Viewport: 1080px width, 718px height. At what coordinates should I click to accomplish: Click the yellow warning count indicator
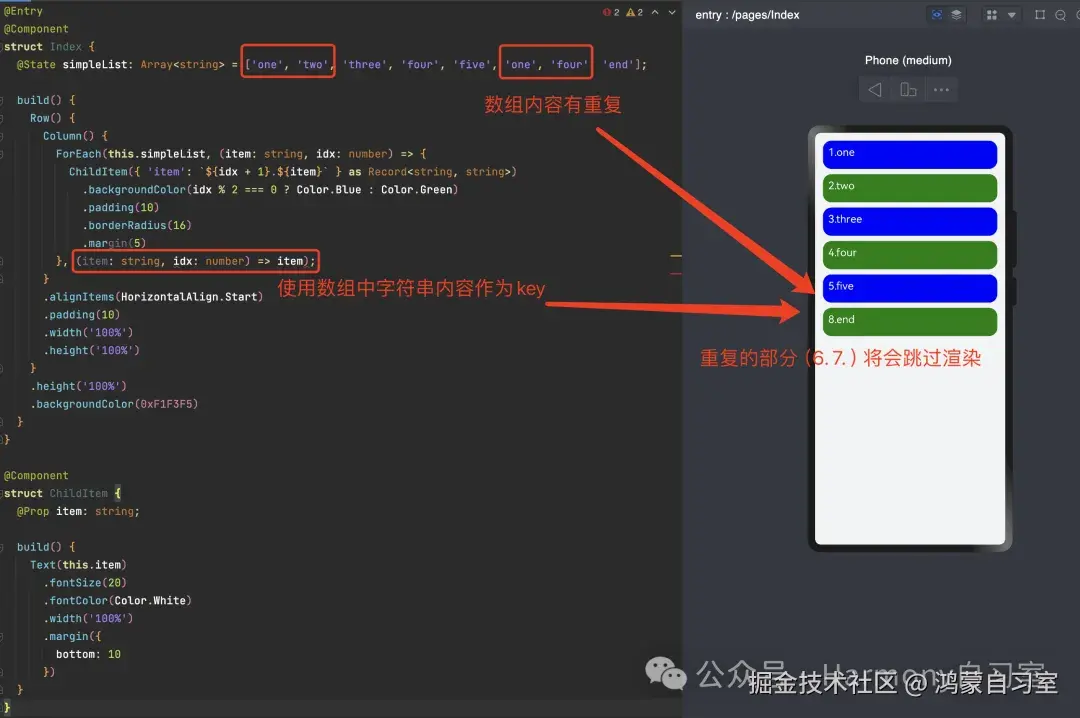pyautogui.click(x=634, y=12)
